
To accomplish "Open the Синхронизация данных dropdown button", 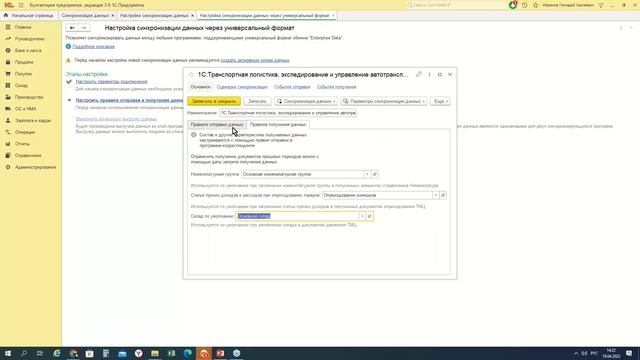I will tap(305, 101).
